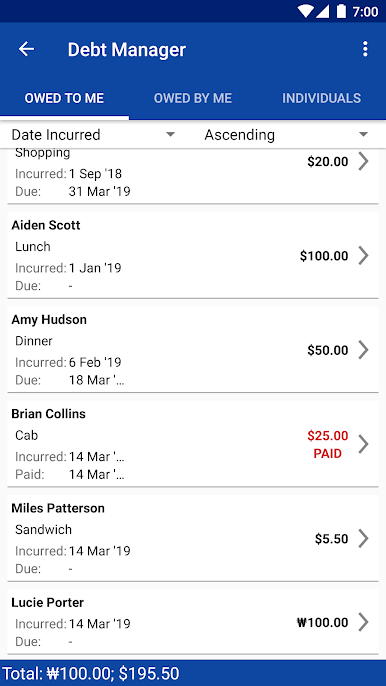
Task: Tap the $5.50 Sandwich amount
Action: pyautogui.click(x=332, y=539)
